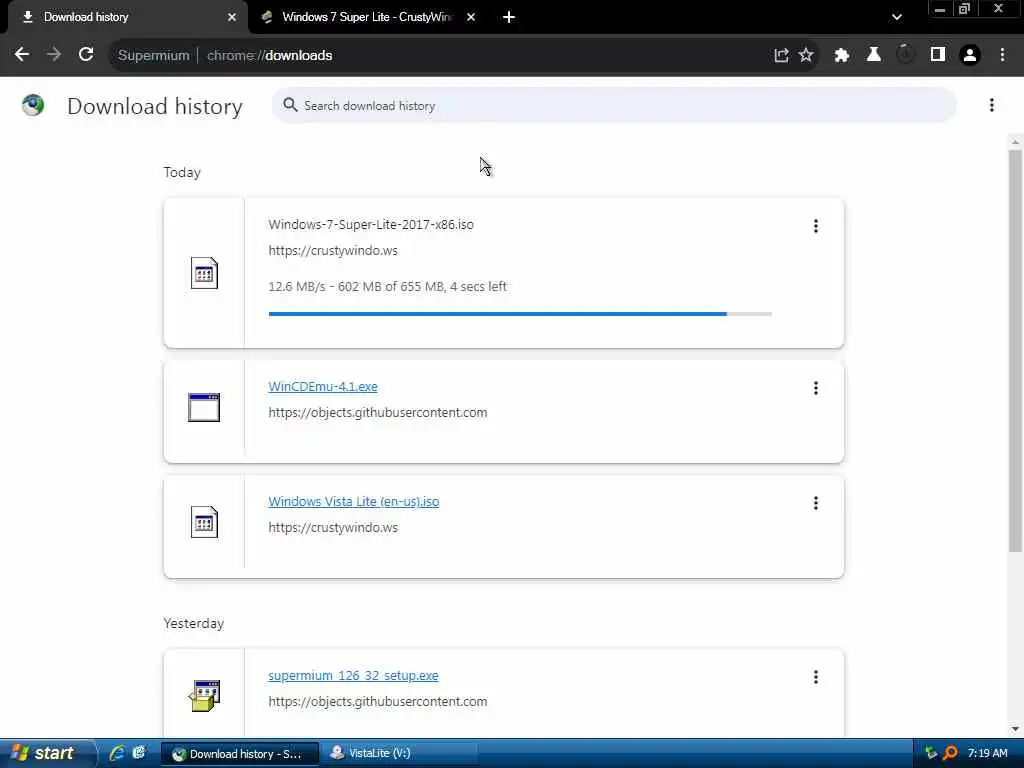This screenshot has height=768, width=1024.
Task: Open more actions for Windows-7-Super-Lite ISO download
Action: (x=816, y=226)
